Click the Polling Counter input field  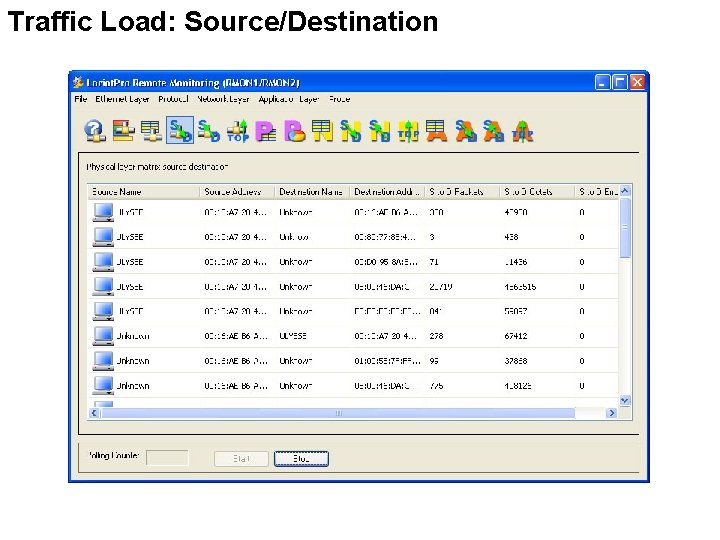coord(167,458)
